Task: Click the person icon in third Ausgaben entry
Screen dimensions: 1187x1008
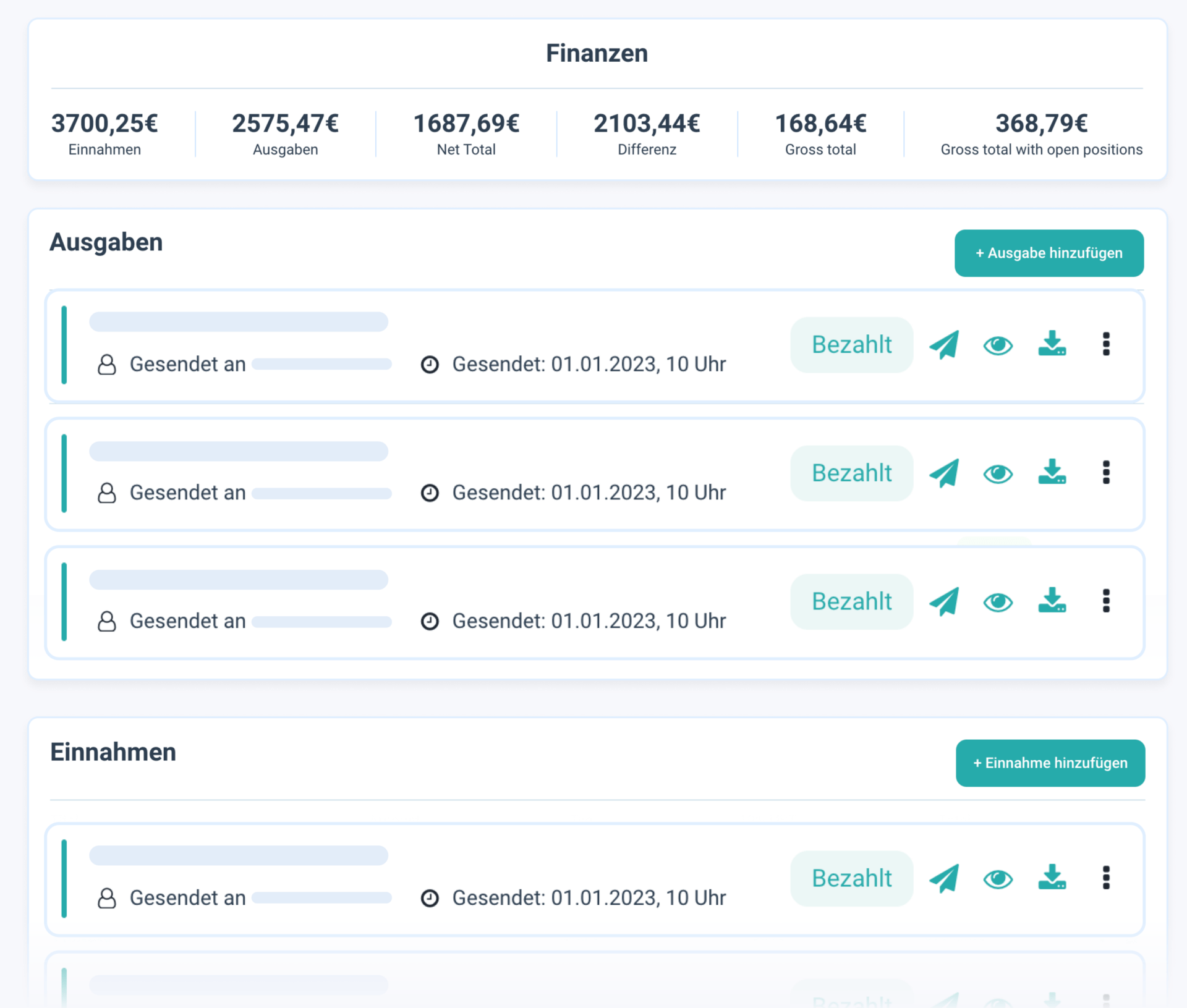Action: click(107, 622)
